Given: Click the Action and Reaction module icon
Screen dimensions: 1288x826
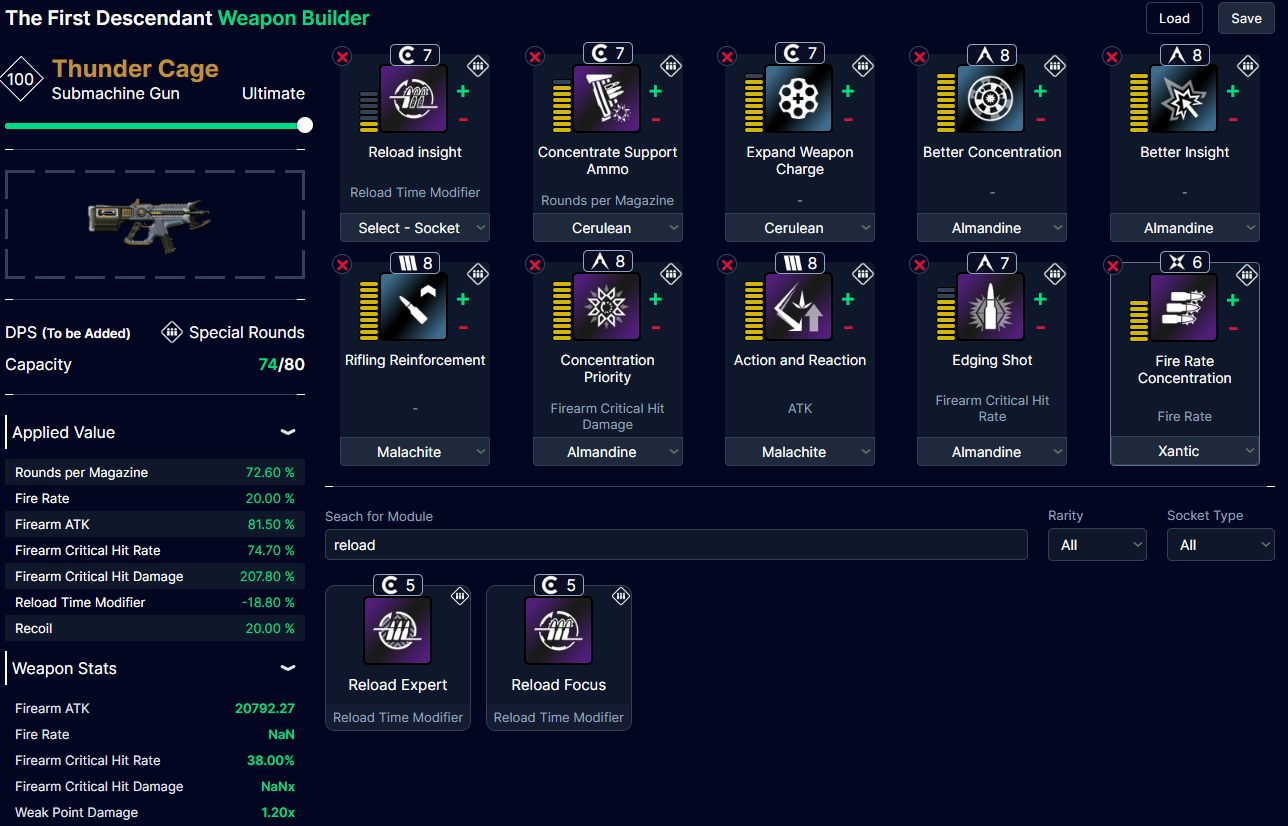Looking at the screenshot, I should click(x=799, y=307).
